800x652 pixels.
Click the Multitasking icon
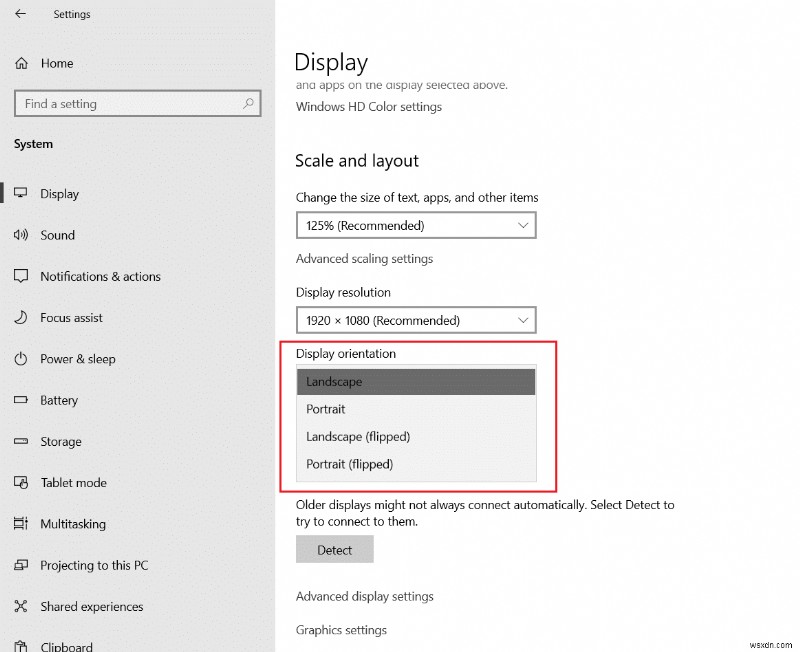click(x=22, y=524)
